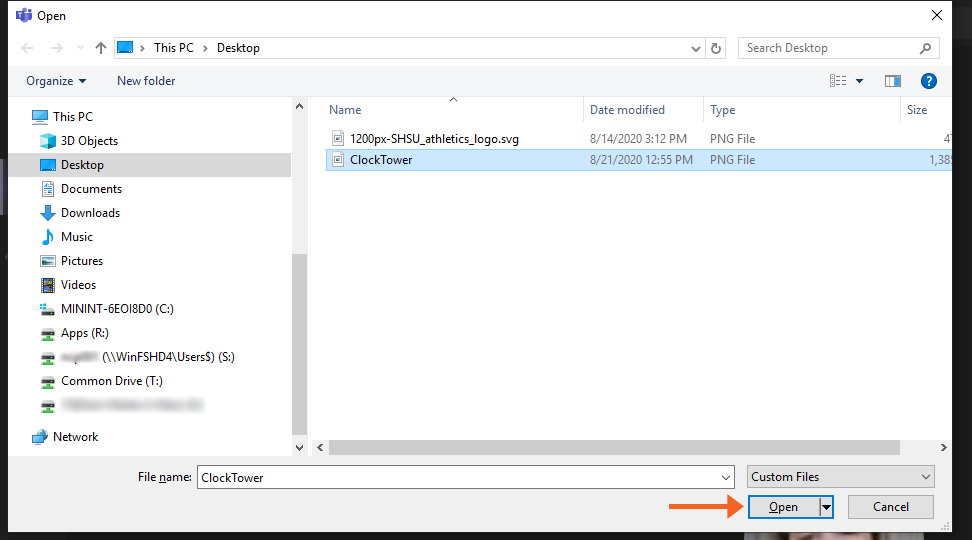Screen dimensions: 972x540
Task: Click the Help question mark icon
Action: tap(928, 81)
